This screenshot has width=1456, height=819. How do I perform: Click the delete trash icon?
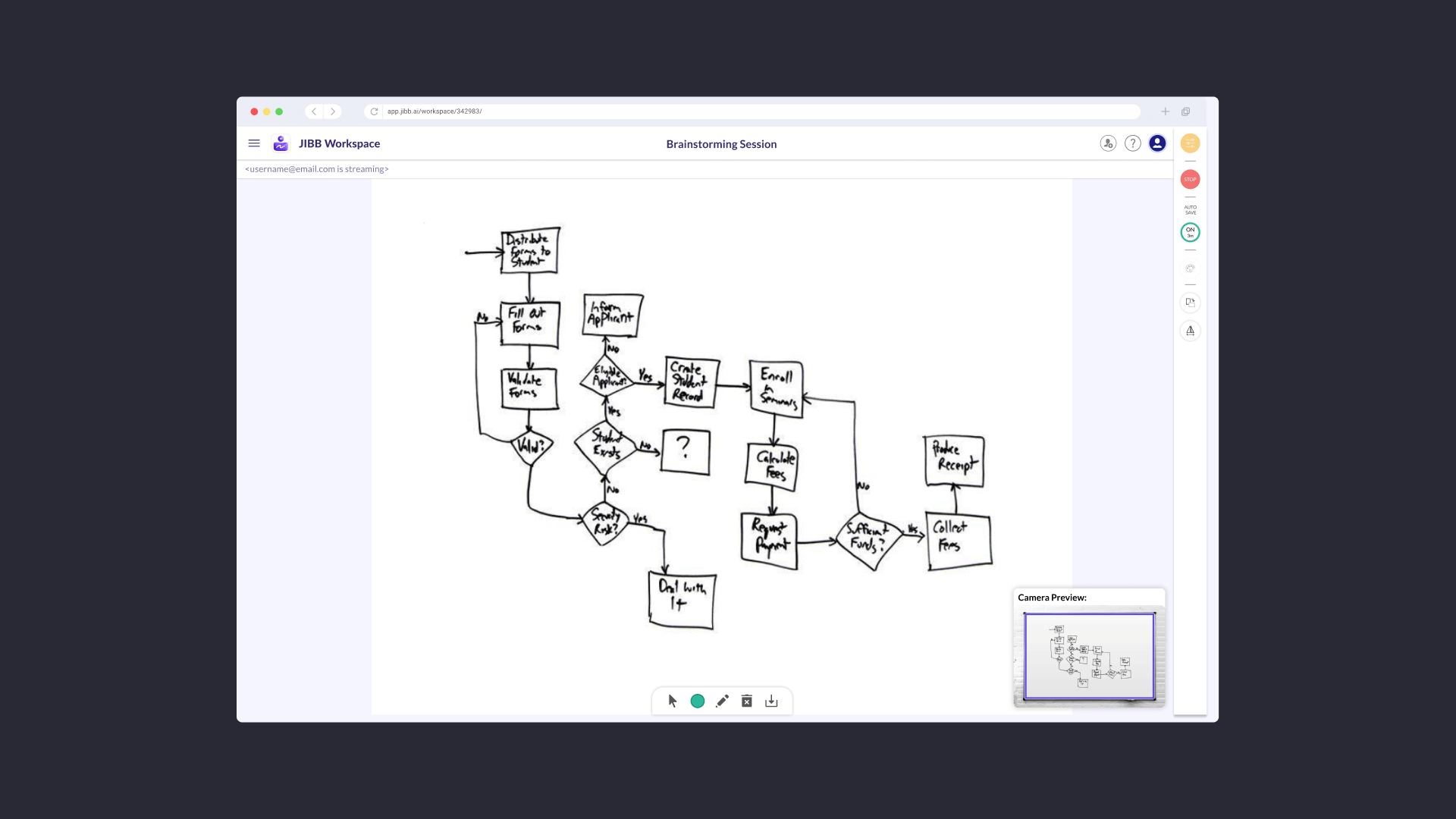(747, 701)
